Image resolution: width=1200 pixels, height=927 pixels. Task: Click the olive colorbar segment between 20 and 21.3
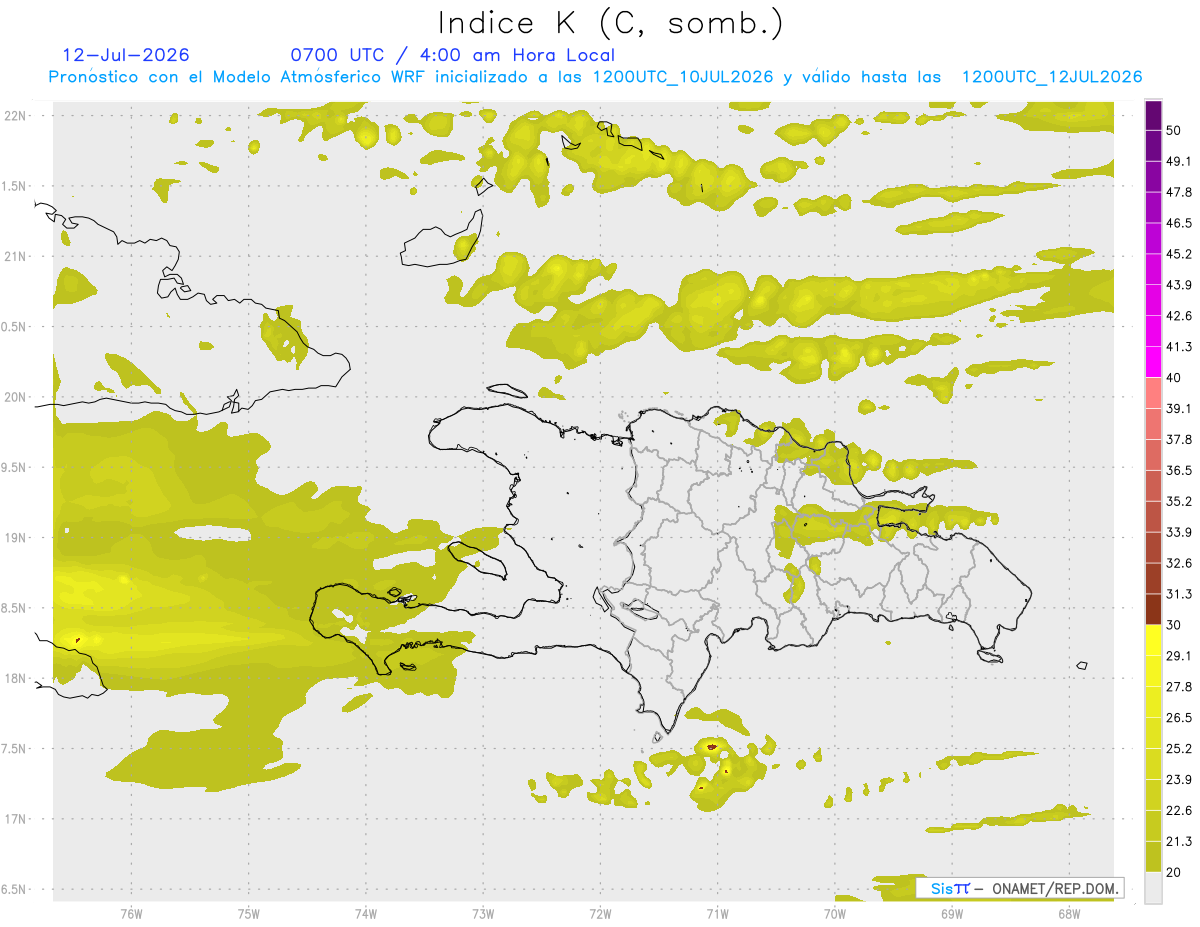point(1153,856)
